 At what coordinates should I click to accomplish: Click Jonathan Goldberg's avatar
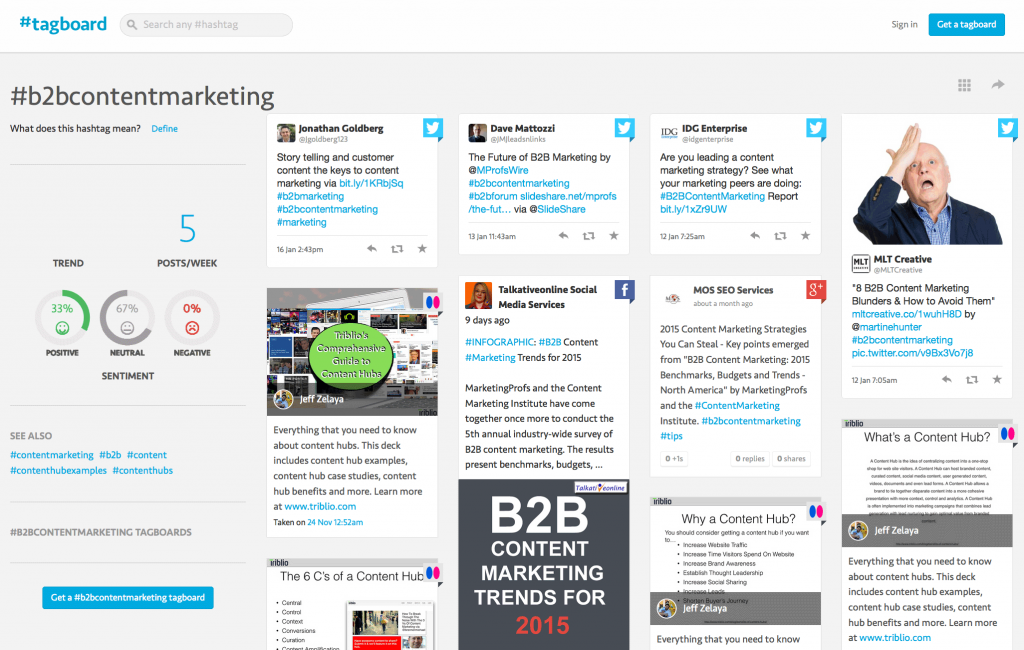(285, 133)
